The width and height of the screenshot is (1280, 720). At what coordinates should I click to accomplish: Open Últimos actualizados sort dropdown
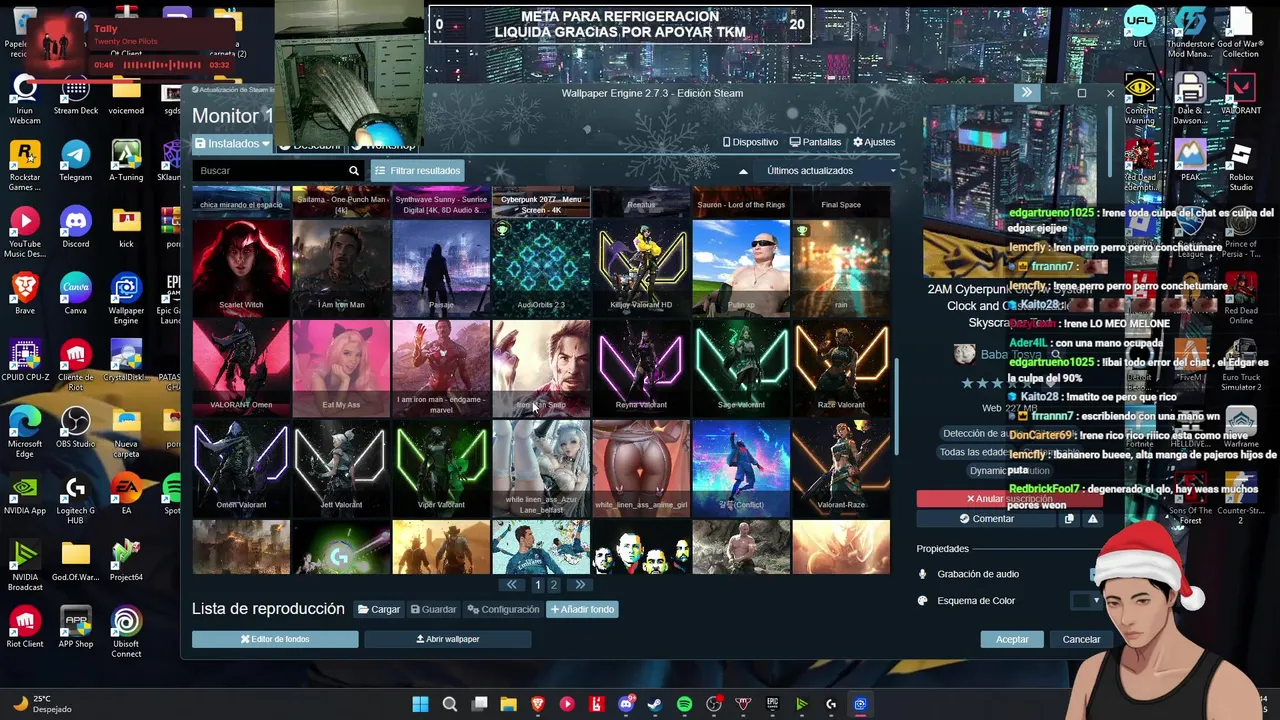tap(830, 171)
